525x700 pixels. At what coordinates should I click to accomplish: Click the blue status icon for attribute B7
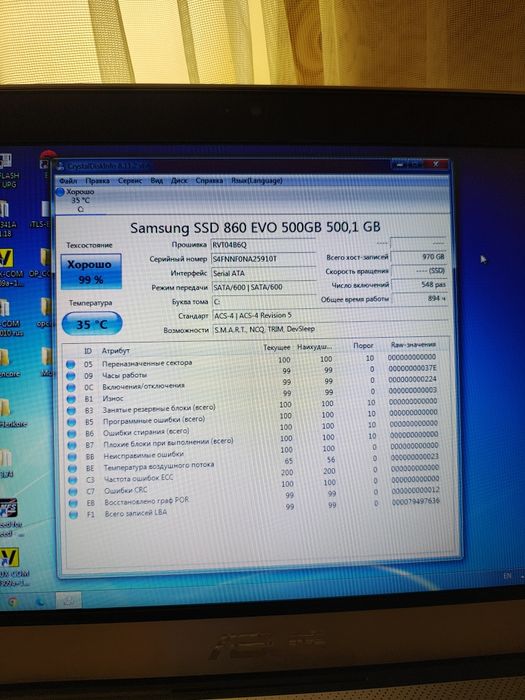pyautogui.click(x=71, y=446)
